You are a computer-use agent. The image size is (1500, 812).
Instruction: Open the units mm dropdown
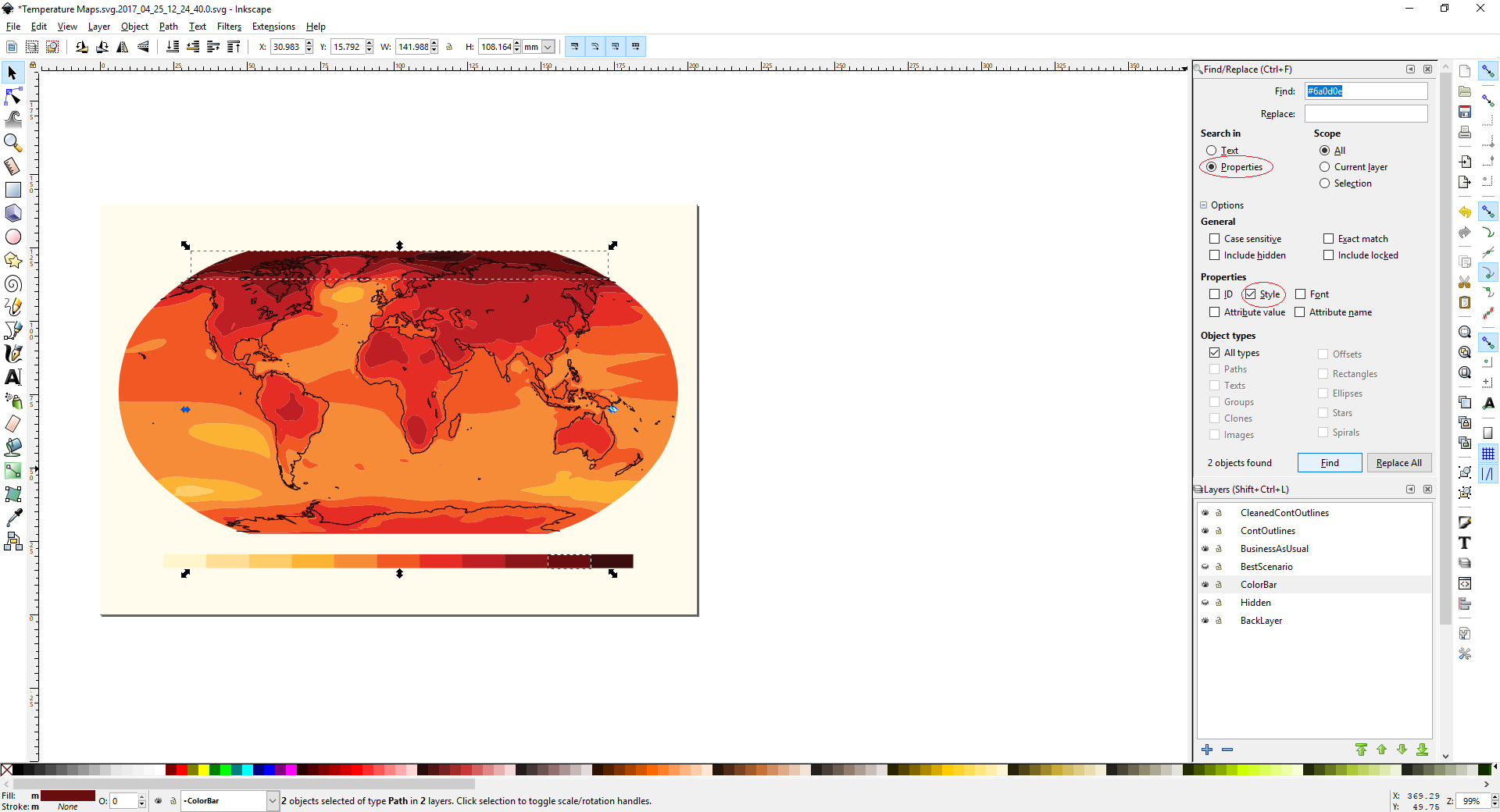(547, 47)
